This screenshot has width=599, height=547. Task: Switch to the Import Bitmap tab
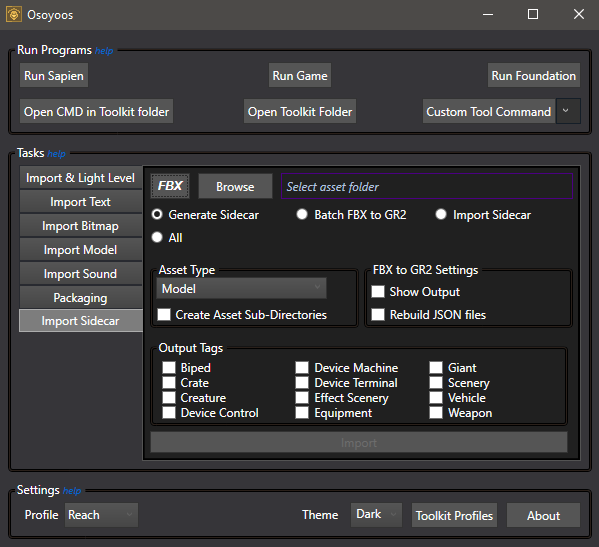[81, 226]
